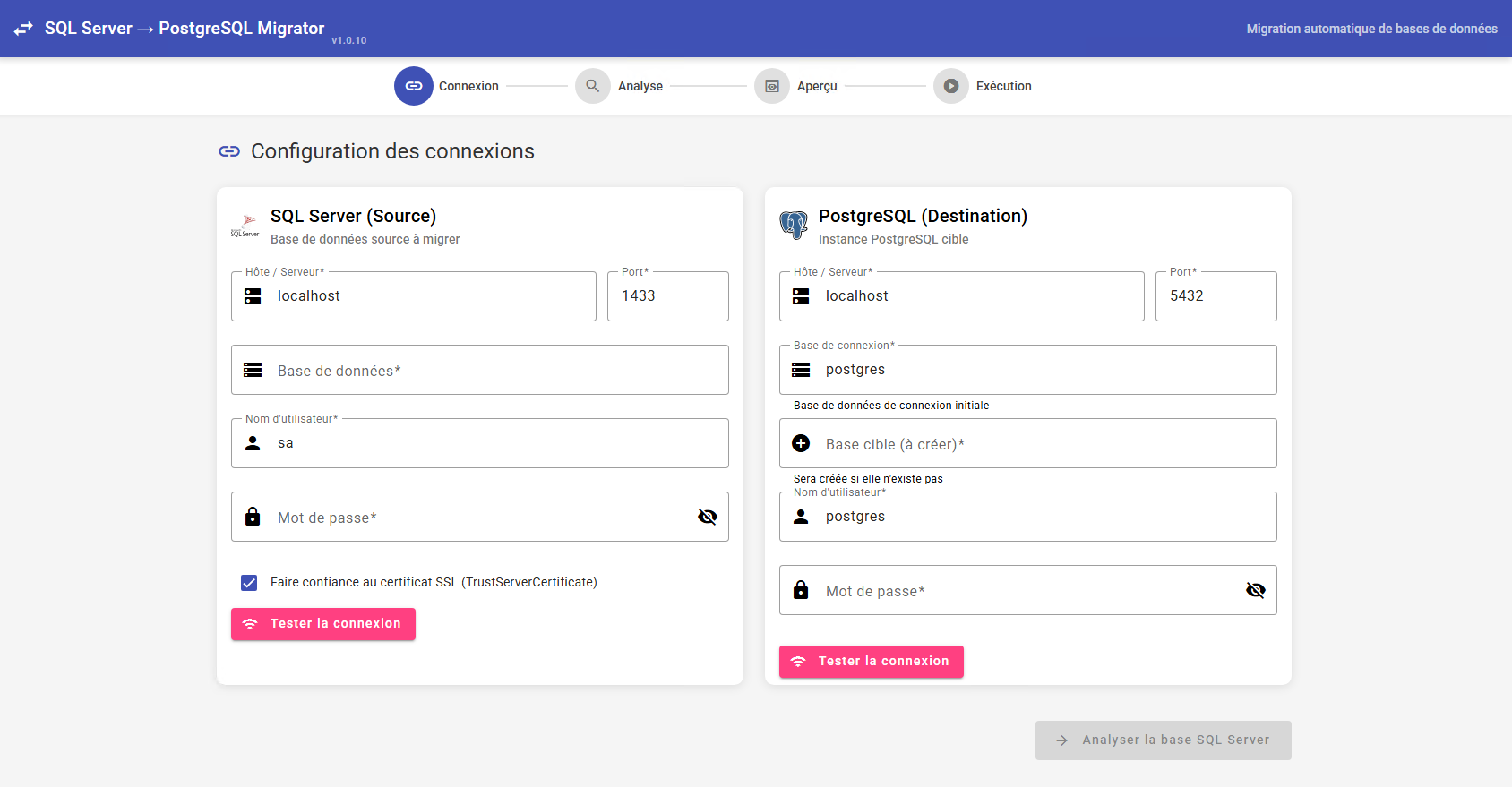
Task: Go to the Analyse step label
Action: point(640,86)
